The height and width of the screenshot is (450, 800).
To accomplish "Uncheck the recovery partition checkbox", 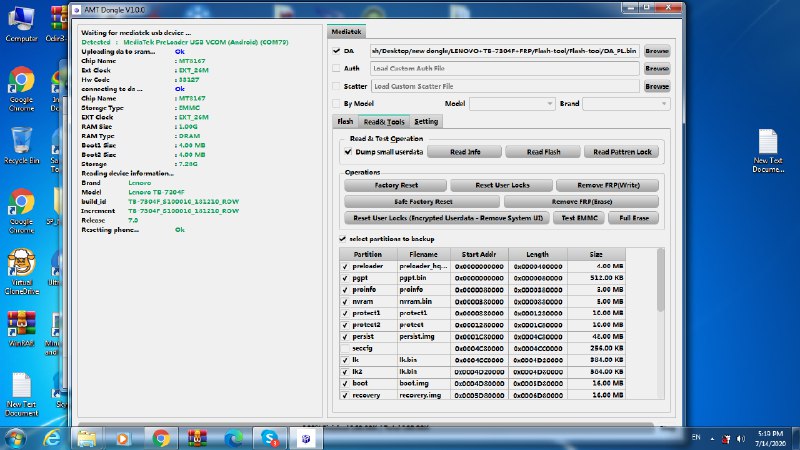I will [345, 395].
